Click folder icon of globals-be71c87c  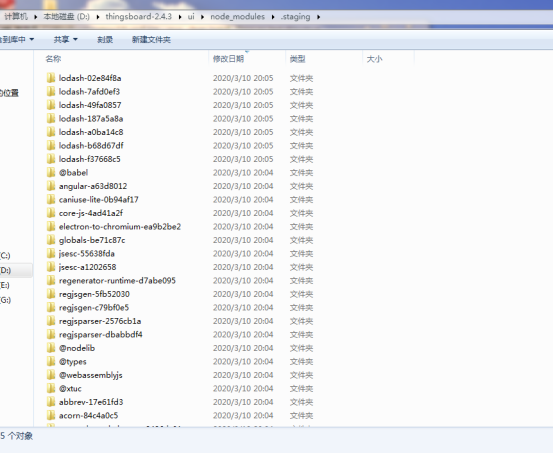click(x=51, y=240)
